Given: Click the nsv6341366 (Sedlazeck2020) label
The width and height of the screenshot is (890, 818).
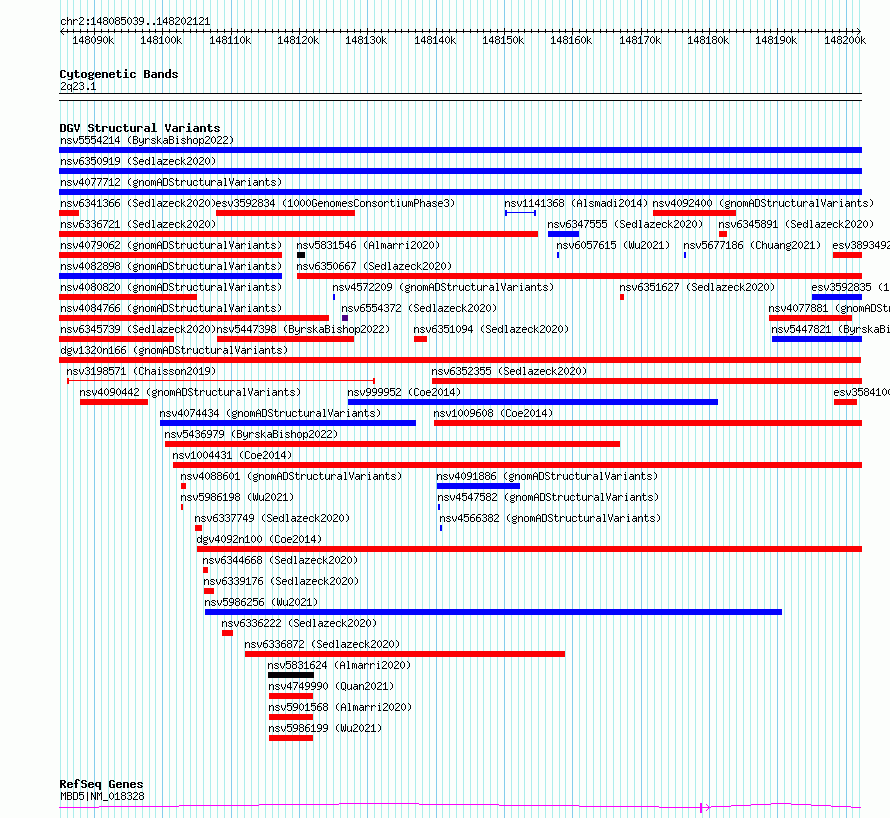Looking at the screenshot, I should [138, 203].
